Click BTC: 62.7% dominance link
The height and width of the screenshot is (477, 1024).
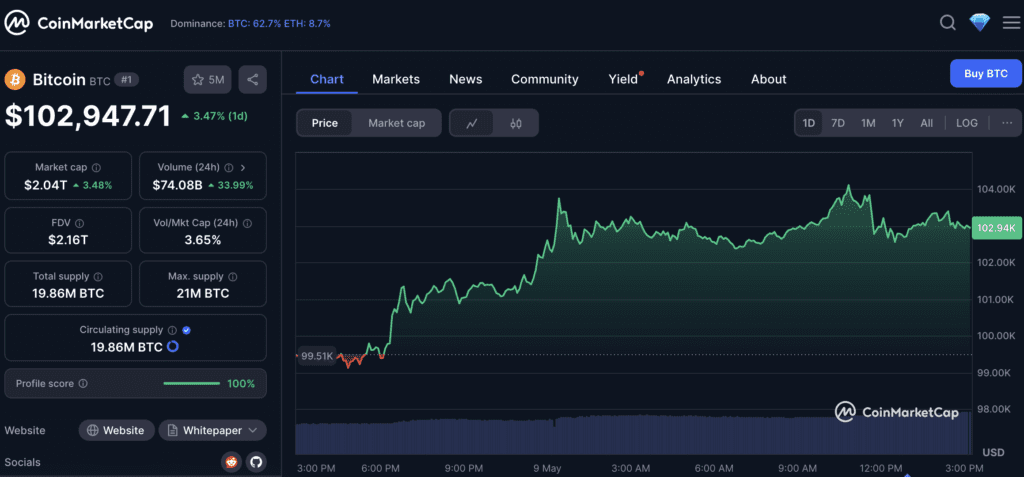255,24
